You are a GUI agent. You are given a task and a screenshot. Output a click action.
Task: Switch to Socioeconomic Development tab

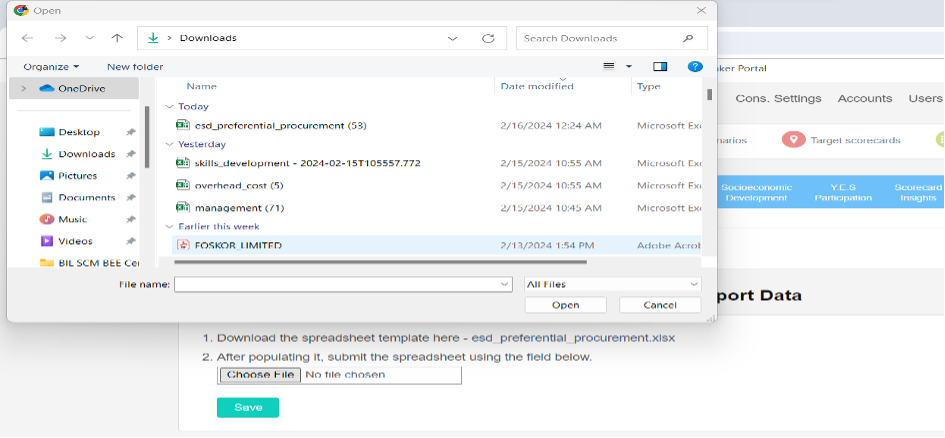tap(756, 193)
